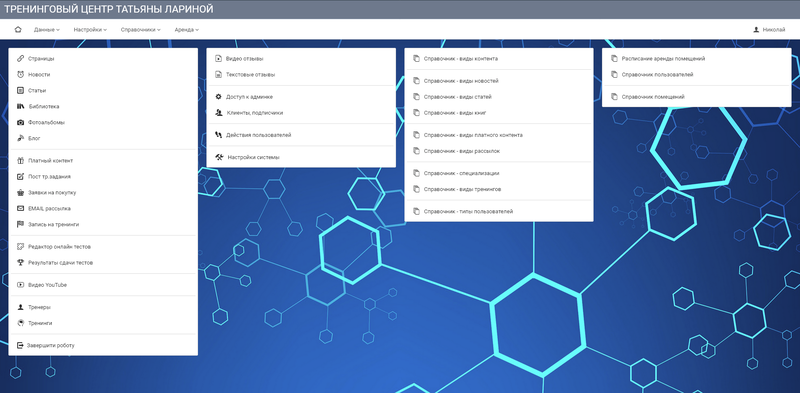This screenshot has width=800, height=393.
Task: Click the edit icon beside Пост тр.задания
Action: [x=20, y=177]
